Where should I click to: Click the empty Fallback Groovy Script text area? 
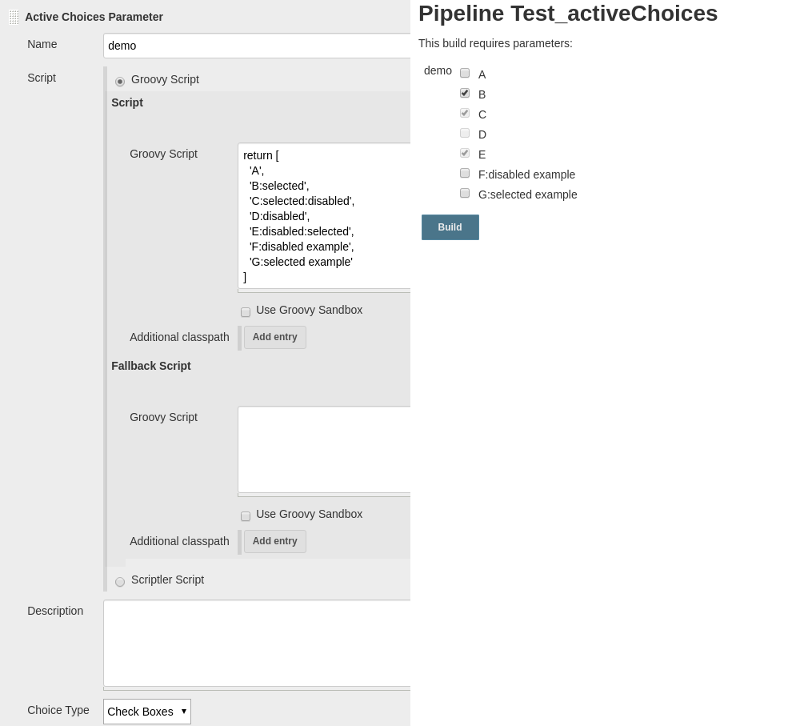tap(324, 449)
